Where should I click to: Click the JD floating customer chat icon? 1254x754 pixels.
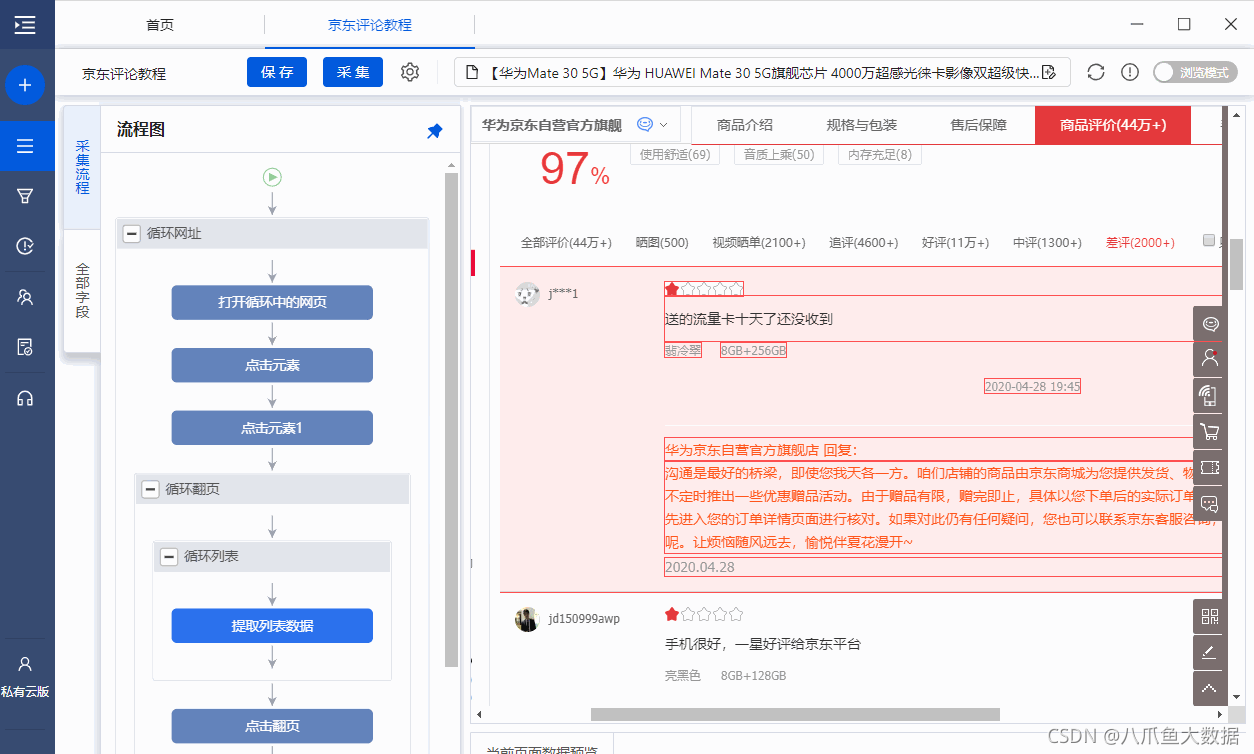[x=1210, y=323]
